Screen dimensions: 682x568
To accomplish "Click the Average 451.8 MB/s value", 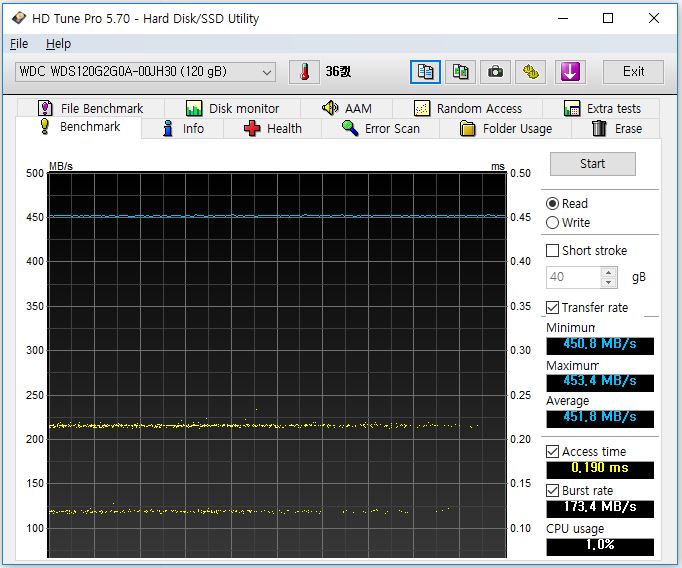I will coord(600,418).
